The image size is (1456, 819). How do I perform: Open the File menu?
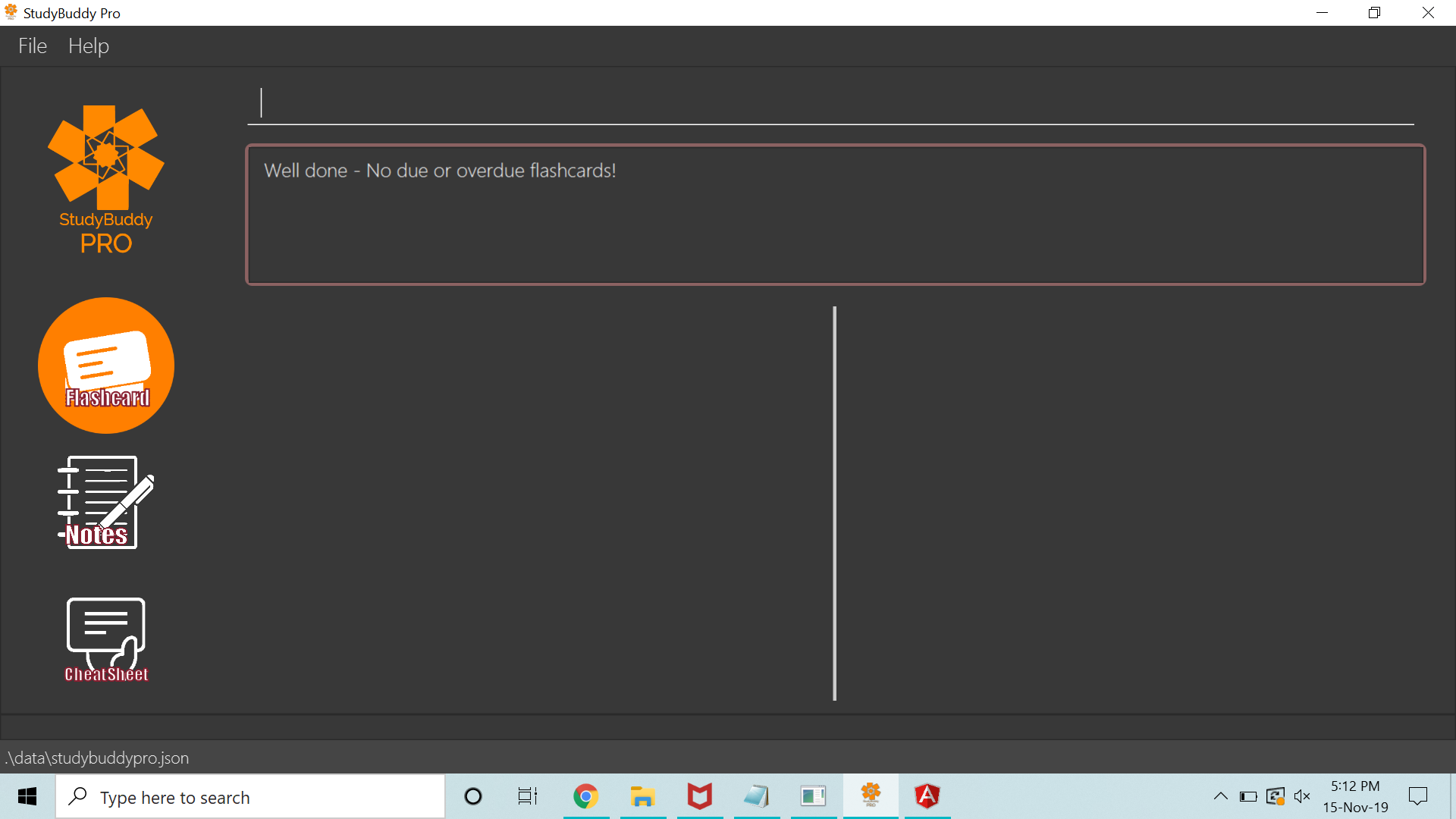pos(33,46)
